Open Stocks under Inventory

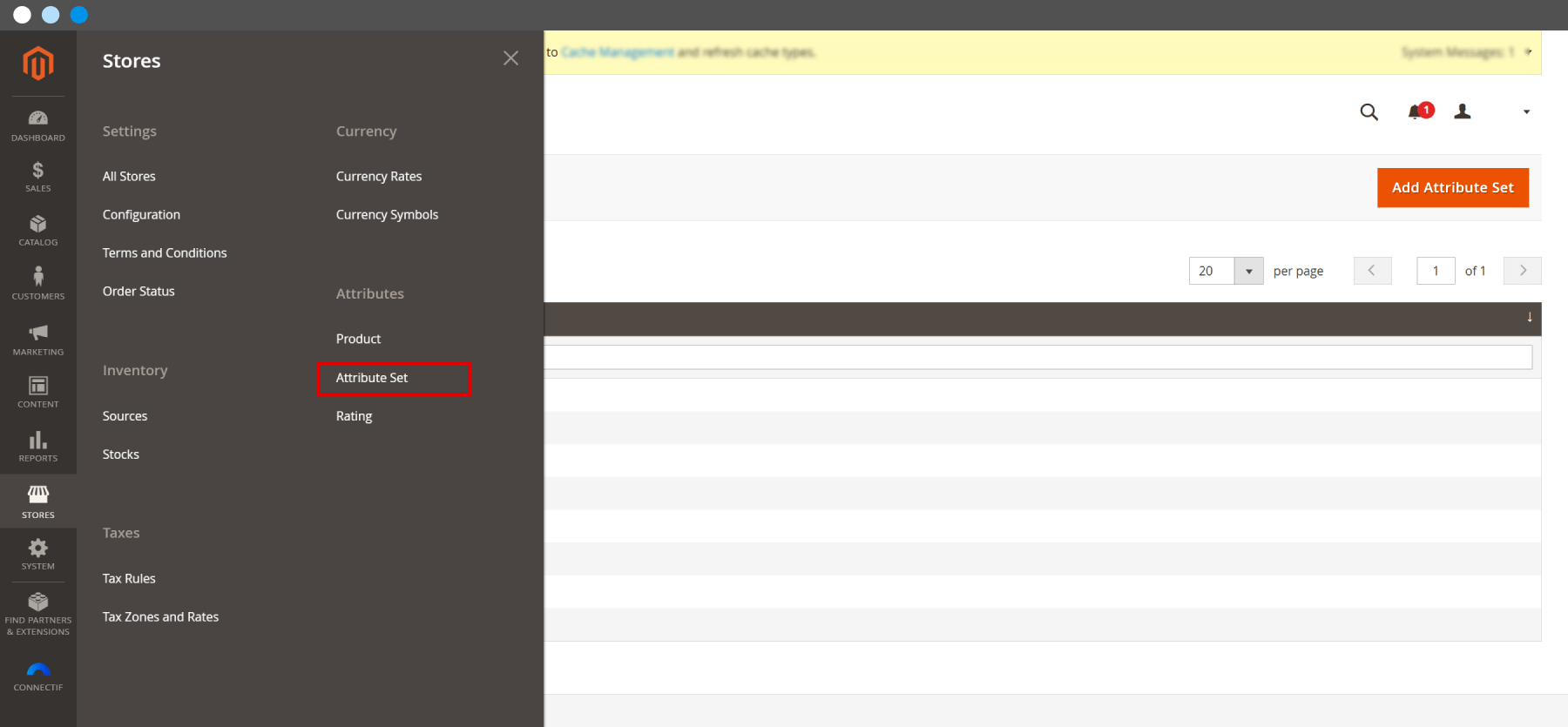pos(121,454)
